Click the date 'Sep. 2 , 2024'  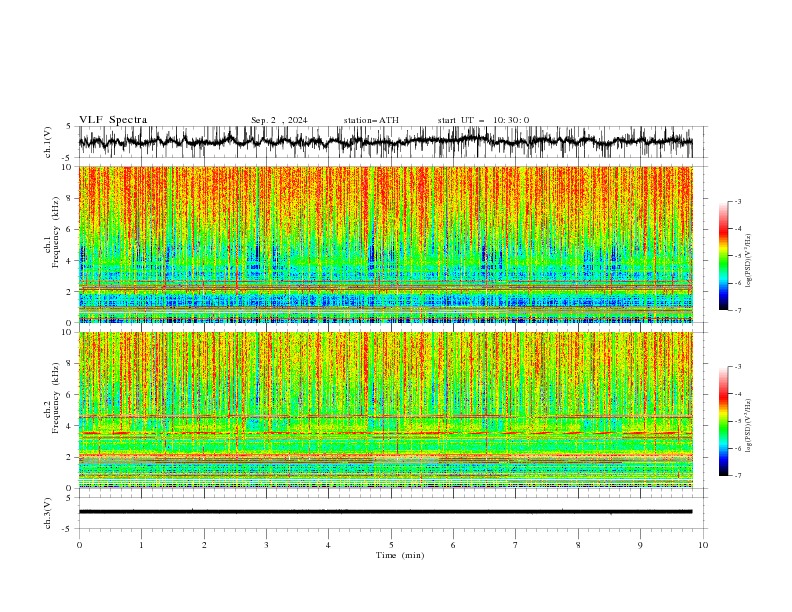(279, 120)
